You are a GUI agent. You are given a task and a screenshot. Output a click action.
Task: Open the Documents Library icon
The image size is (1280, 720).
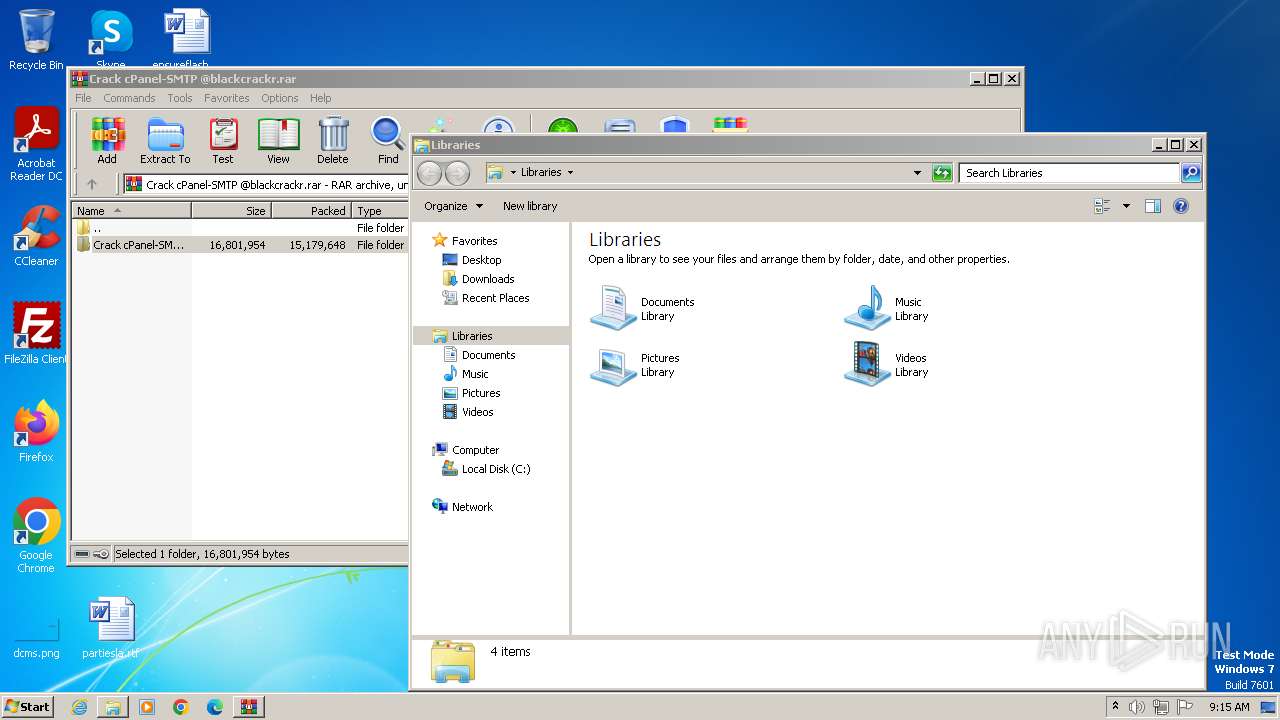(613, 307)
